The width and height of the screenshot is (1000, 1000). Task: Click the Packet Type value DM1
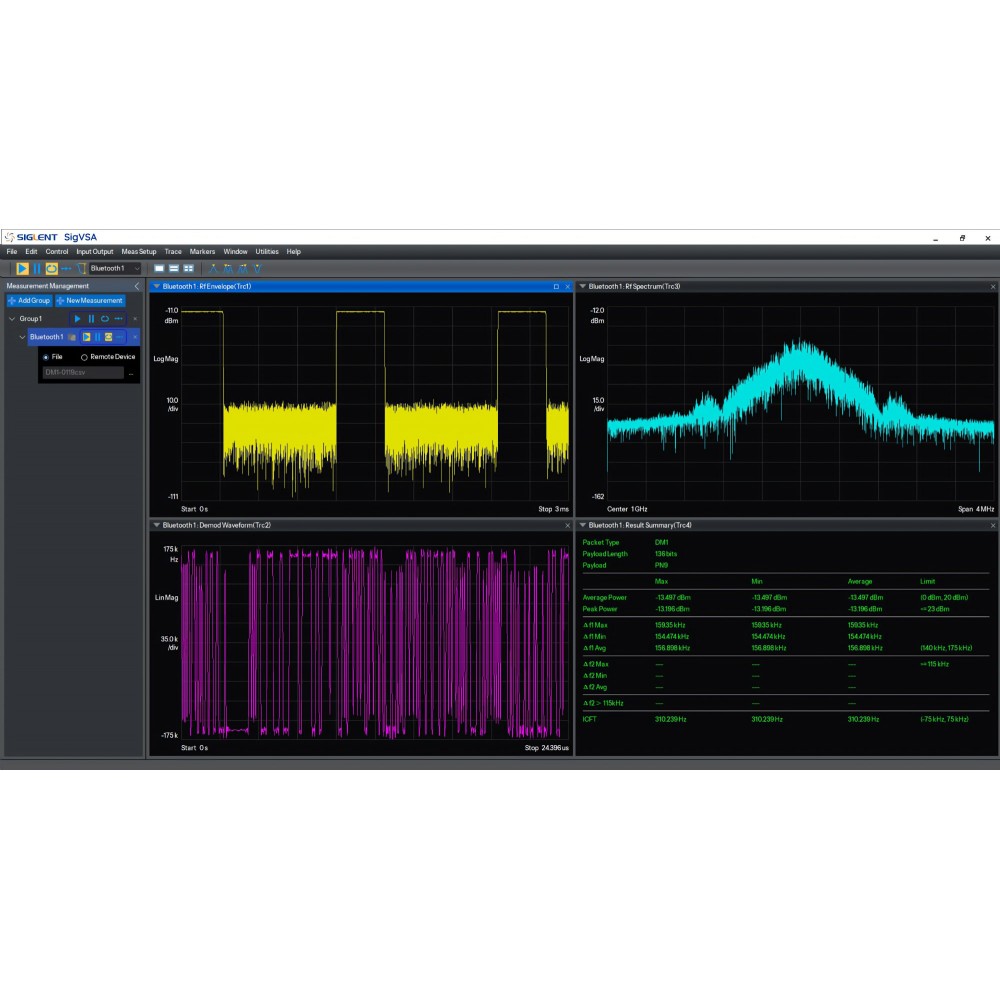click(x=661, y=543)
